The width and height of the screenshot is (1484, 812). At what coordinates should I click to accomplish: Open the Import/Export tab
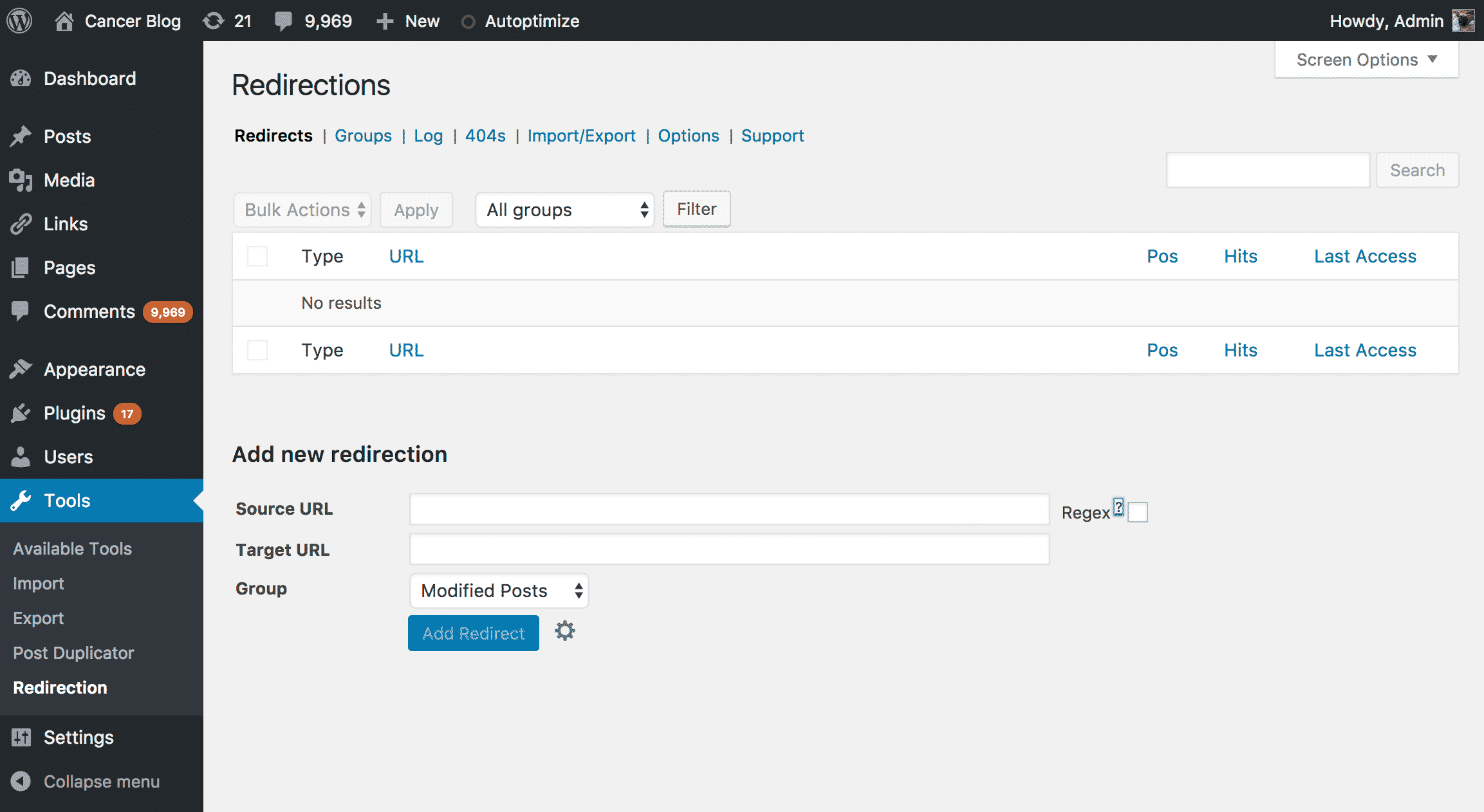(581, 136)
